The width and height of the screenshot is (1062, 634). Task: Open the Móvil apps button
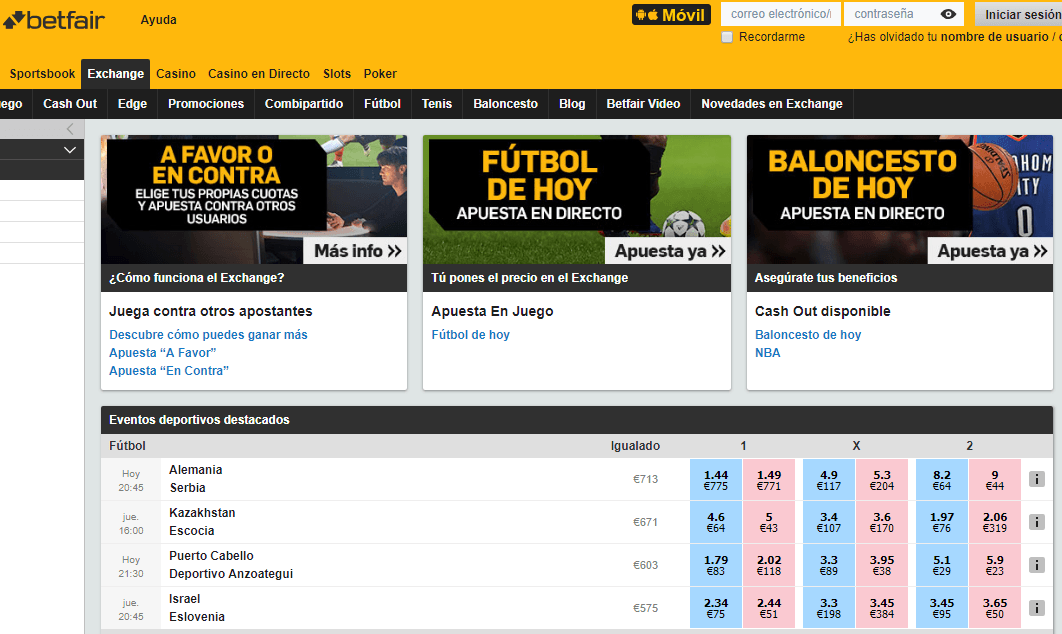click(x=671, y=14)
